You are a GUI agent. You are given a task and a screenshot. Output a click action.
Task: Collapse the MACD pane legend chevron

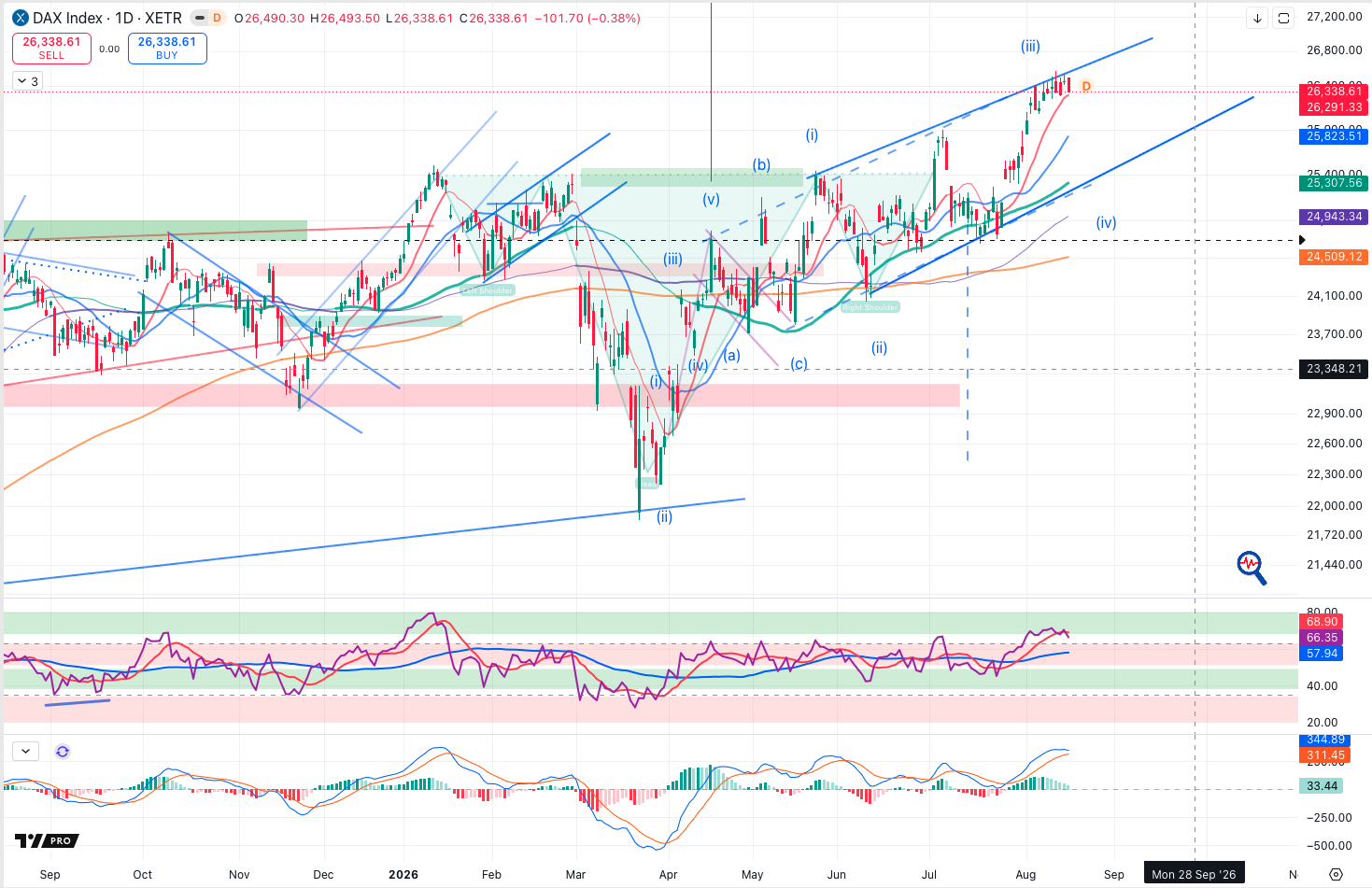pos(25,751)
